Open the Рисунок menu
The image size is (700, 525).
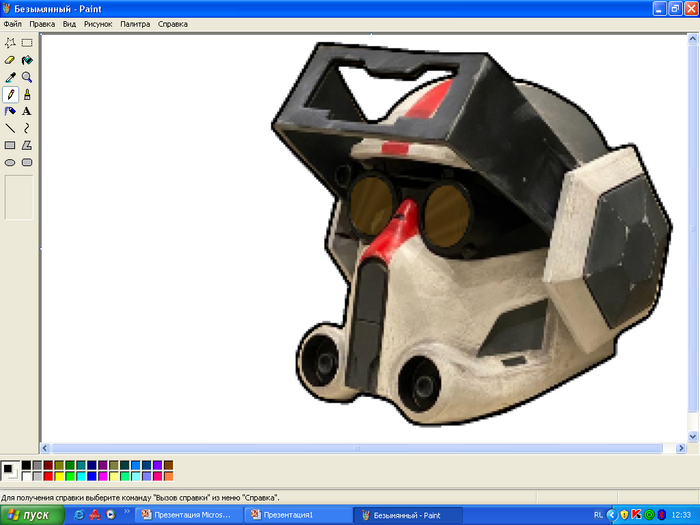click(98, 23)
